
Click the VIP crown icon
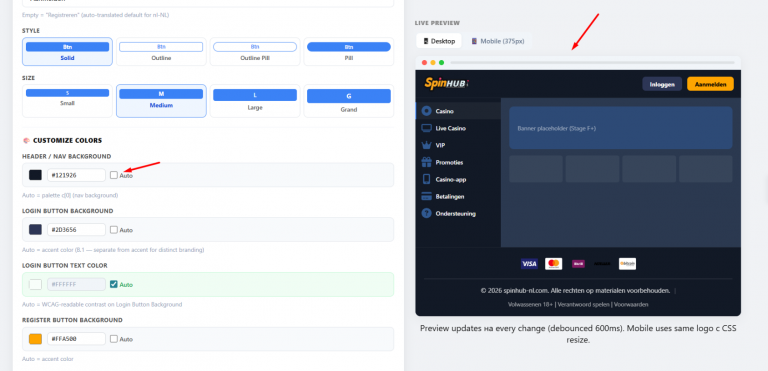coord(426,145)
